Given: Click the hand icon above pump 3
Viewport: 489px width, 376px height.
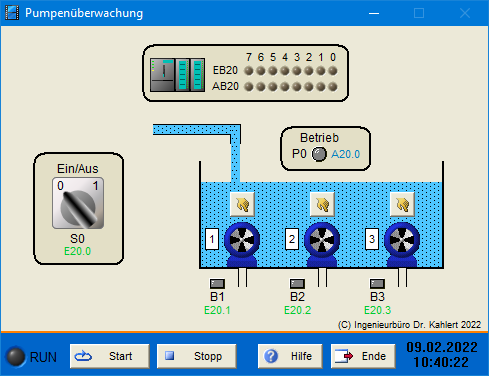Looking at the screenshot, I should 403,204.
